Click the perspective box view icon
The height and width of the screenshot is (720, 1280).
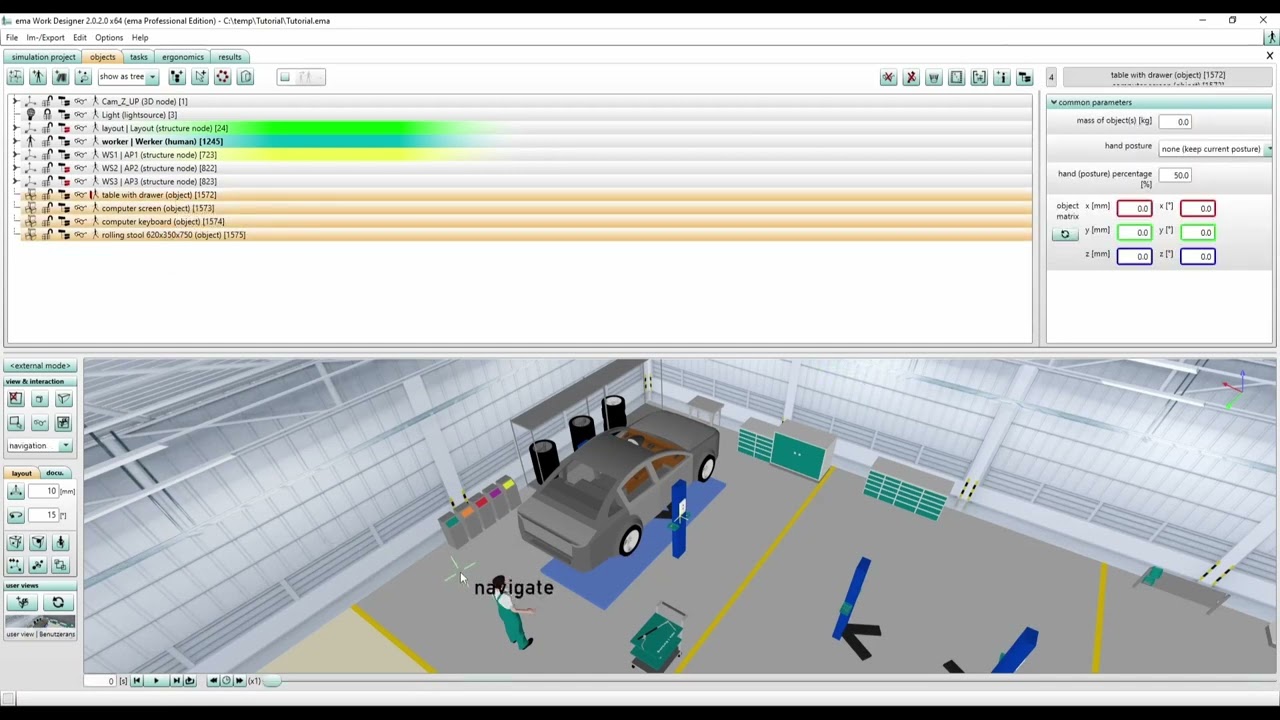point(63,399)
